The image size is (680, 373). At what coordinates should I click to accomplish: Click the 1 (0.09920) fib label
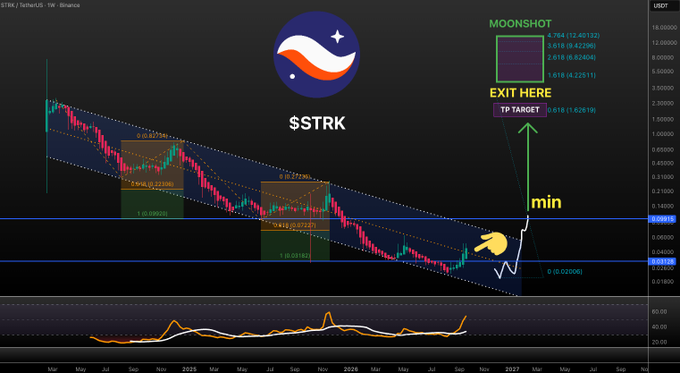152,213
